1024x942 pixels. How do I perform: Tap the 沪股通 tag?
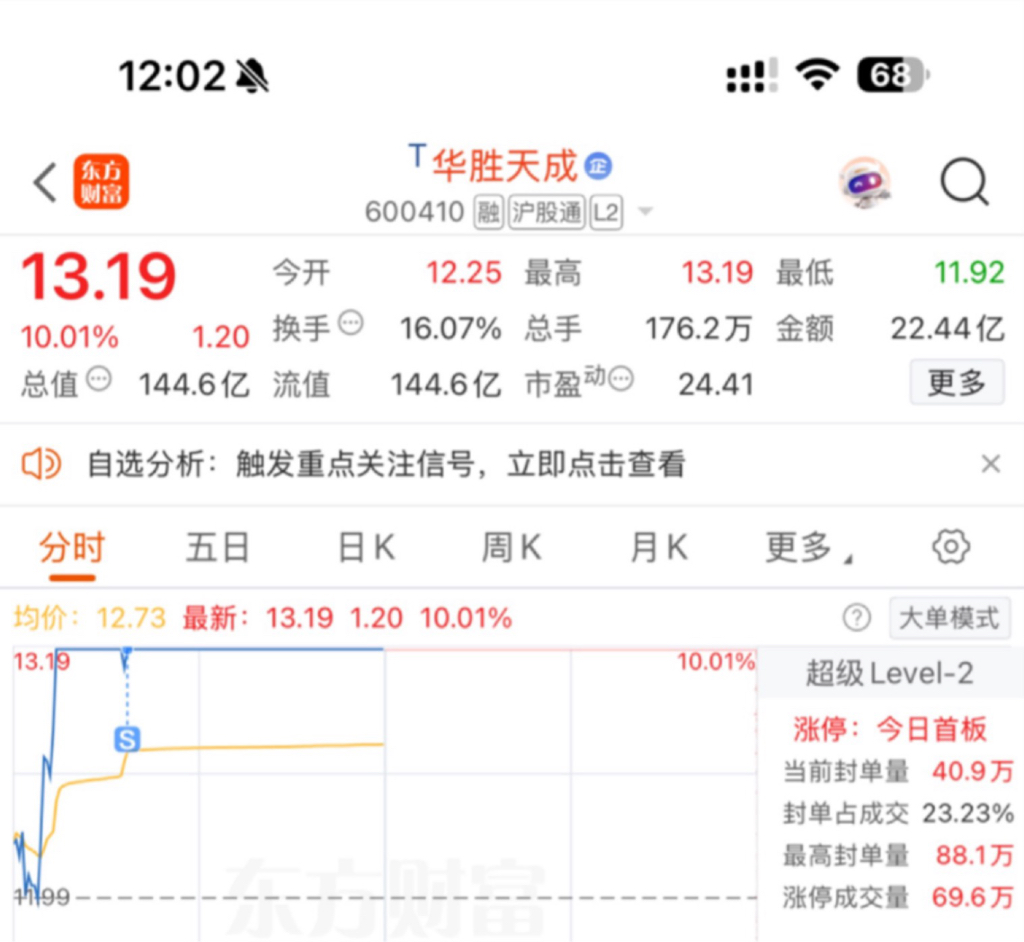tap(547, 212)
